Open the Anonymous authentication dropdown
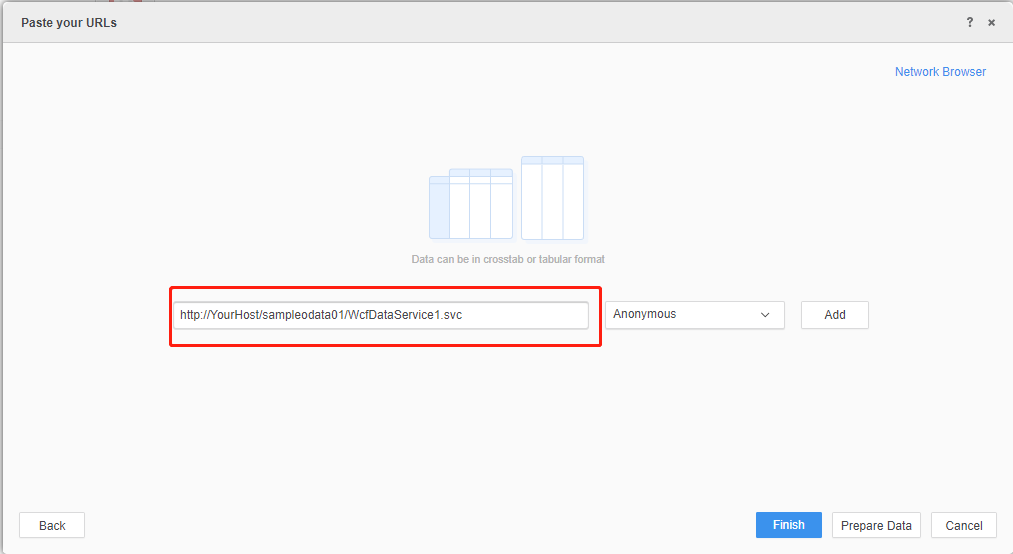The width and height of the screenshot is (1013, 554). point(694,315)
